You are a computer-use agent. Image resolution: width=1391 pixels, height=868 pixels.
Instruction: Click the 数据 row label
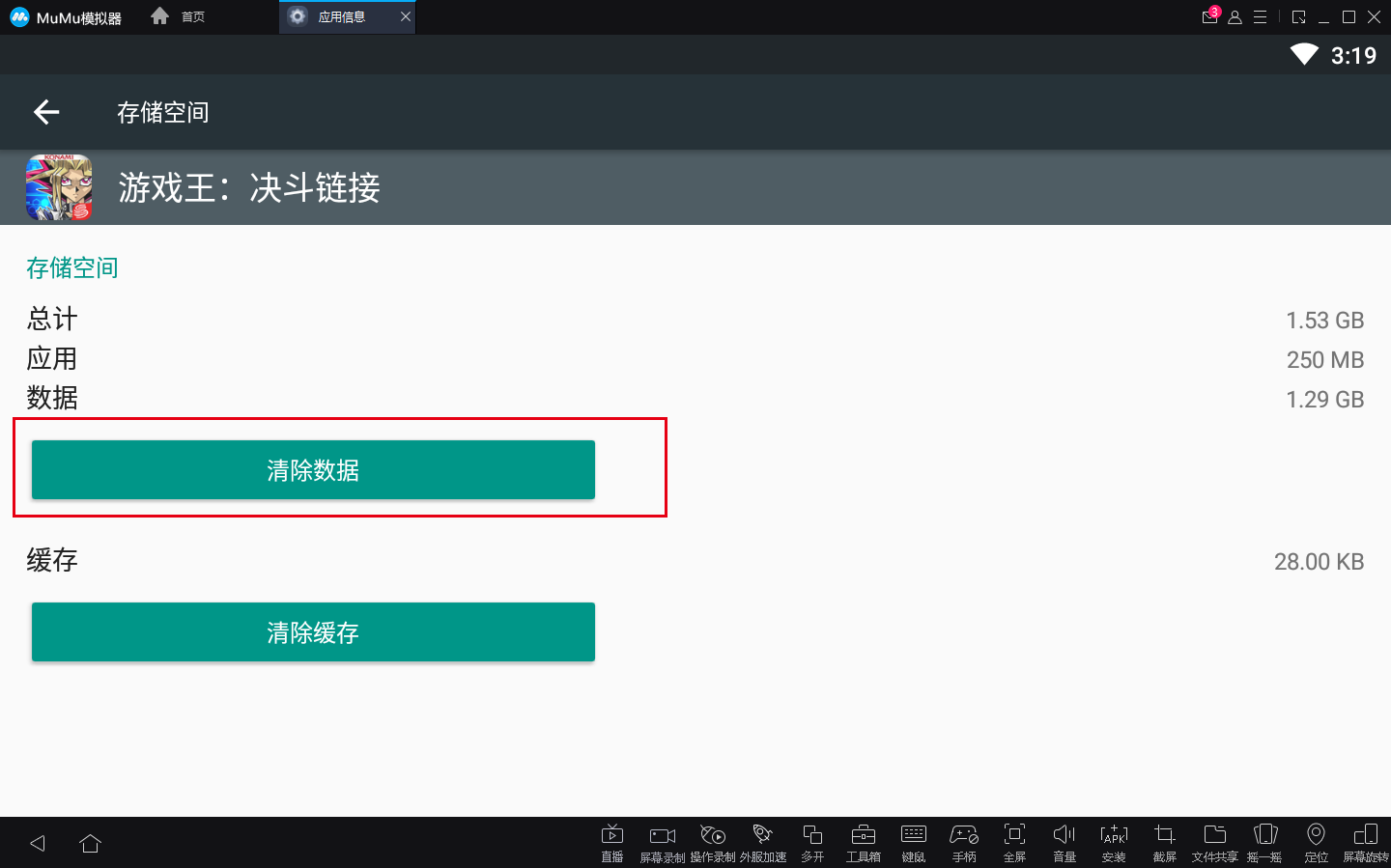point(52,398)
